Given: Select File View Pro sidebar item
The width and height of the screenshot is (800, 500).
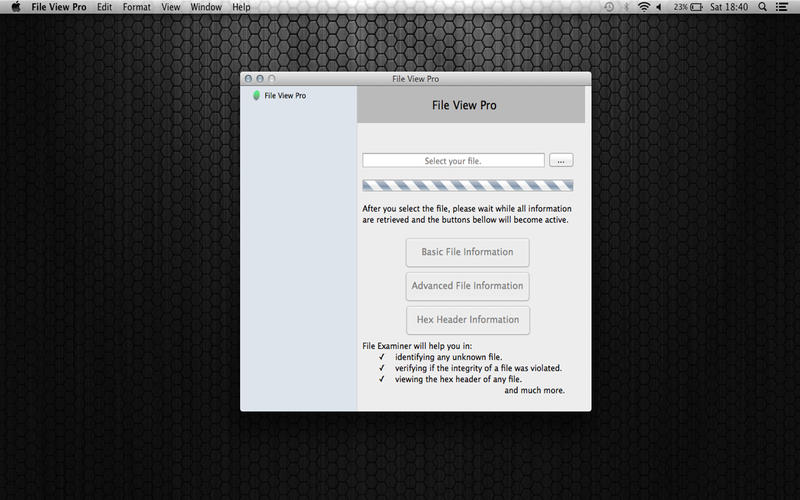Looking at the screenshot, I should 284,96.
